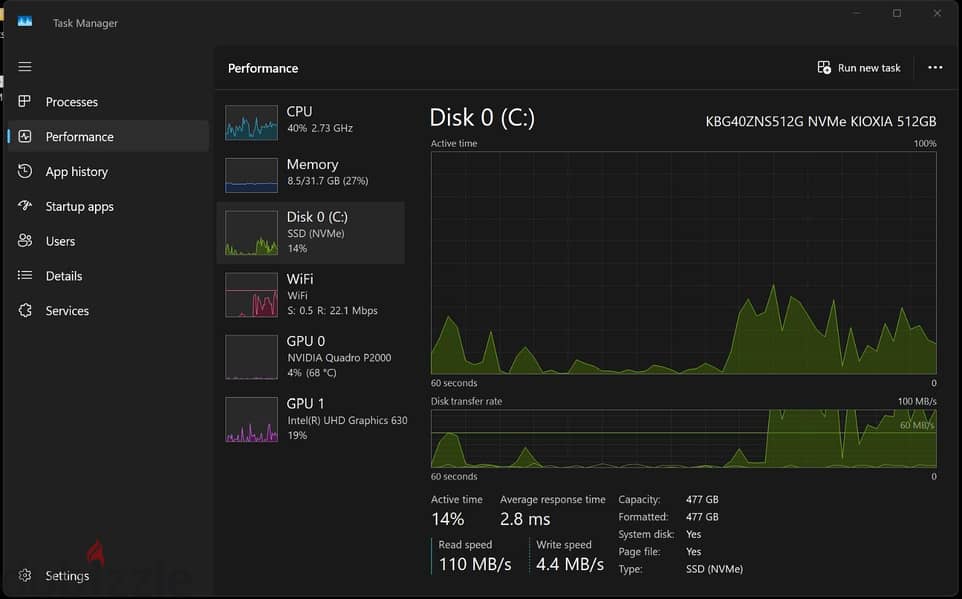The width and height of the screenshot is (962, 599).
Task: Toggle the hamburger navigation menu
Action: coord(25,66)
